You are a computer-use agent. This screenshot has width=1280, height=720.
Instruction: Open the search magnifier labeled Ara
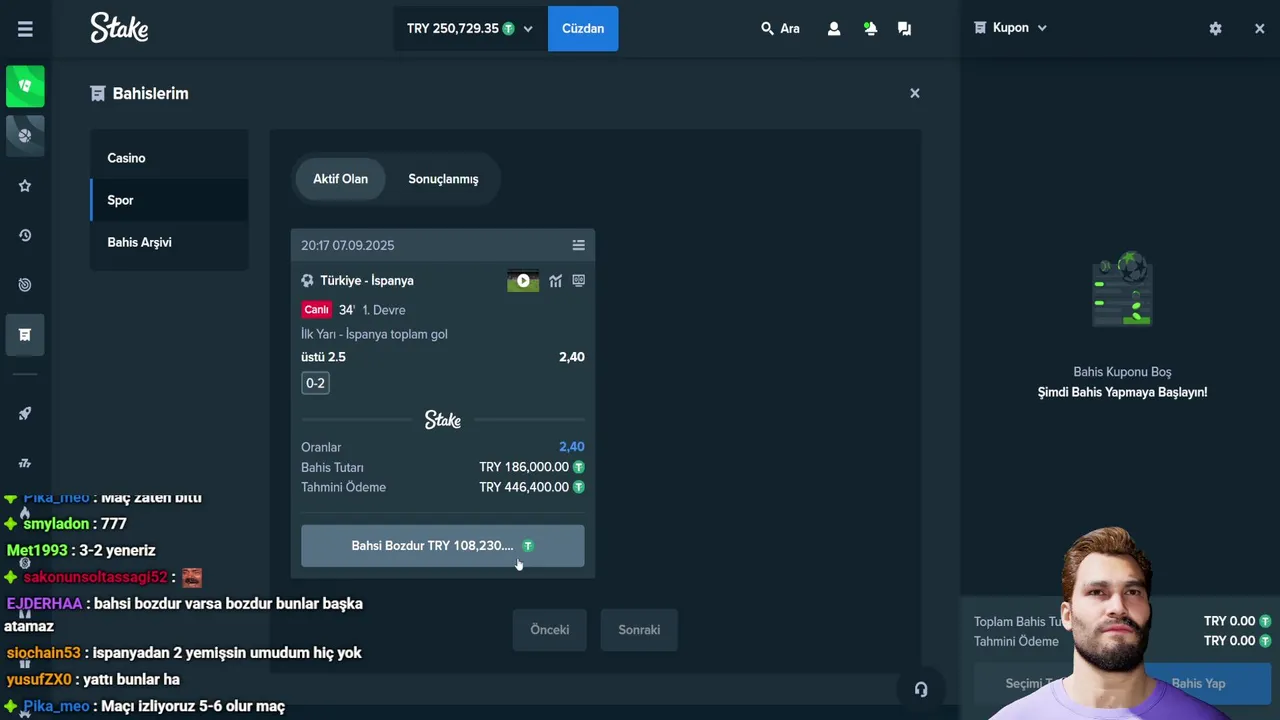[780, 29]
